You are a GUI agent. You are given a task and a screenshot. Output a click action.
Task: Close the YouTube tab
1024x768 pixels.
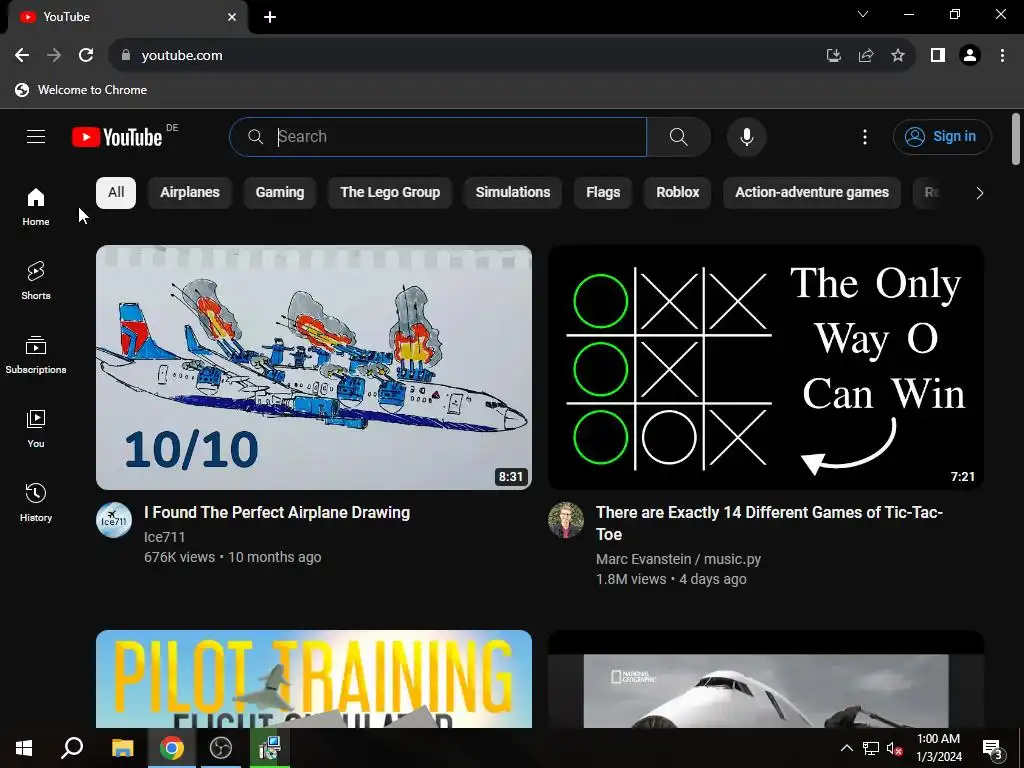click(232, 17)
